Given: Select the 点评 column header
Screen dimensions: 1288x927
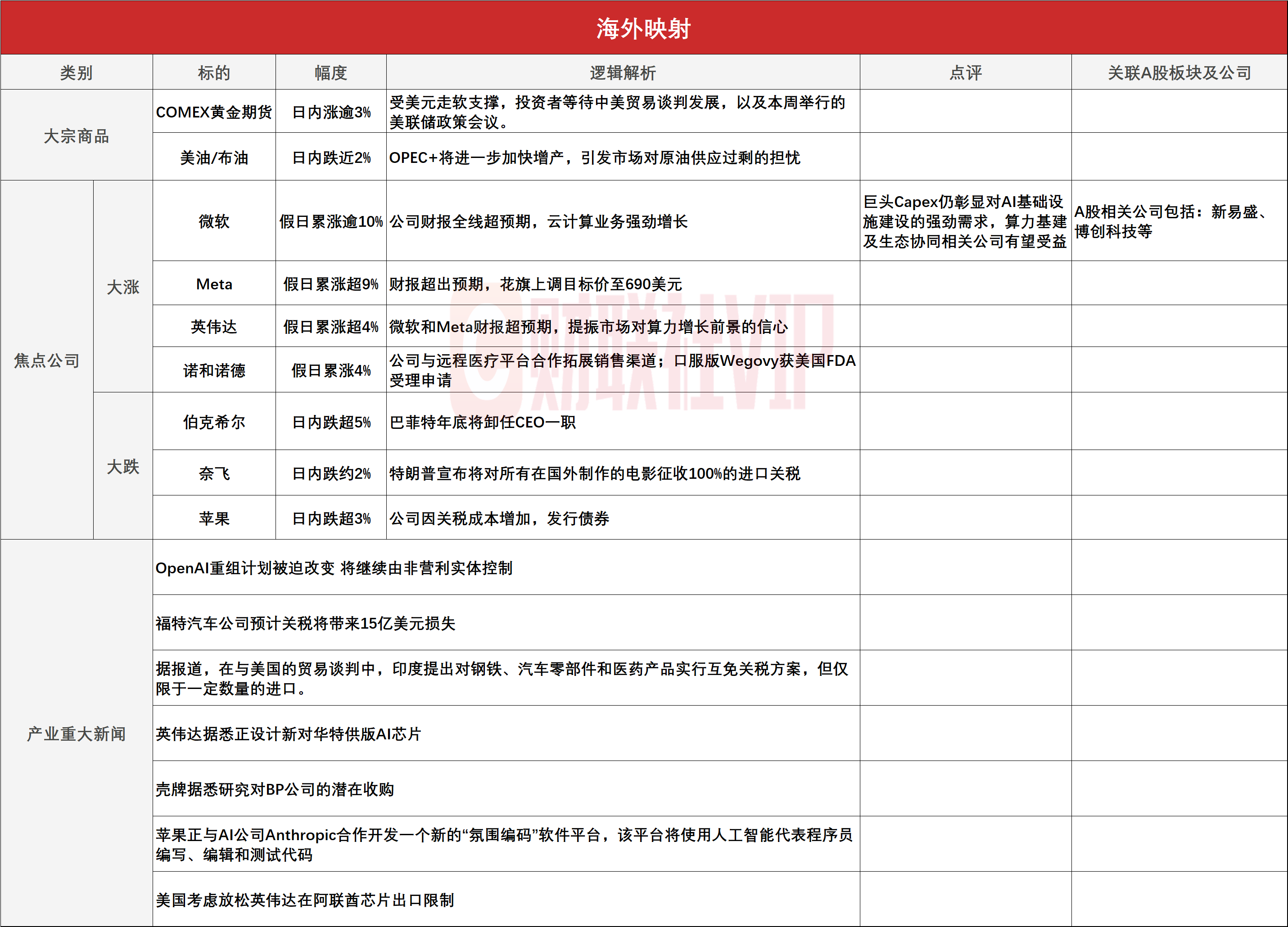Looking at the screenshot, I should coord(965,72).
